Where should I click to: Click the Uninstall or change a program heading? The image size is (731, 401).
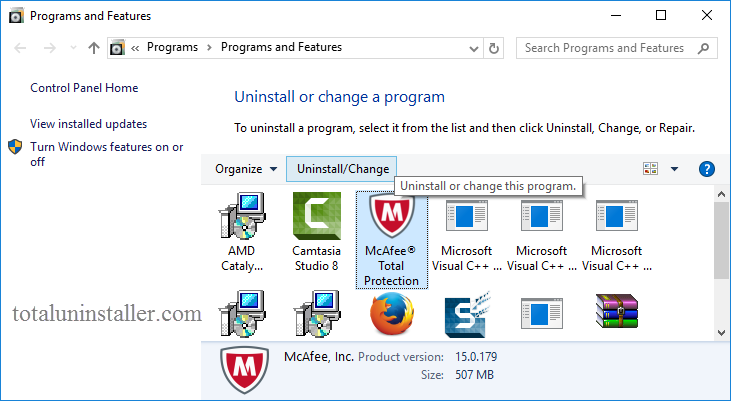tap(339, 97)
